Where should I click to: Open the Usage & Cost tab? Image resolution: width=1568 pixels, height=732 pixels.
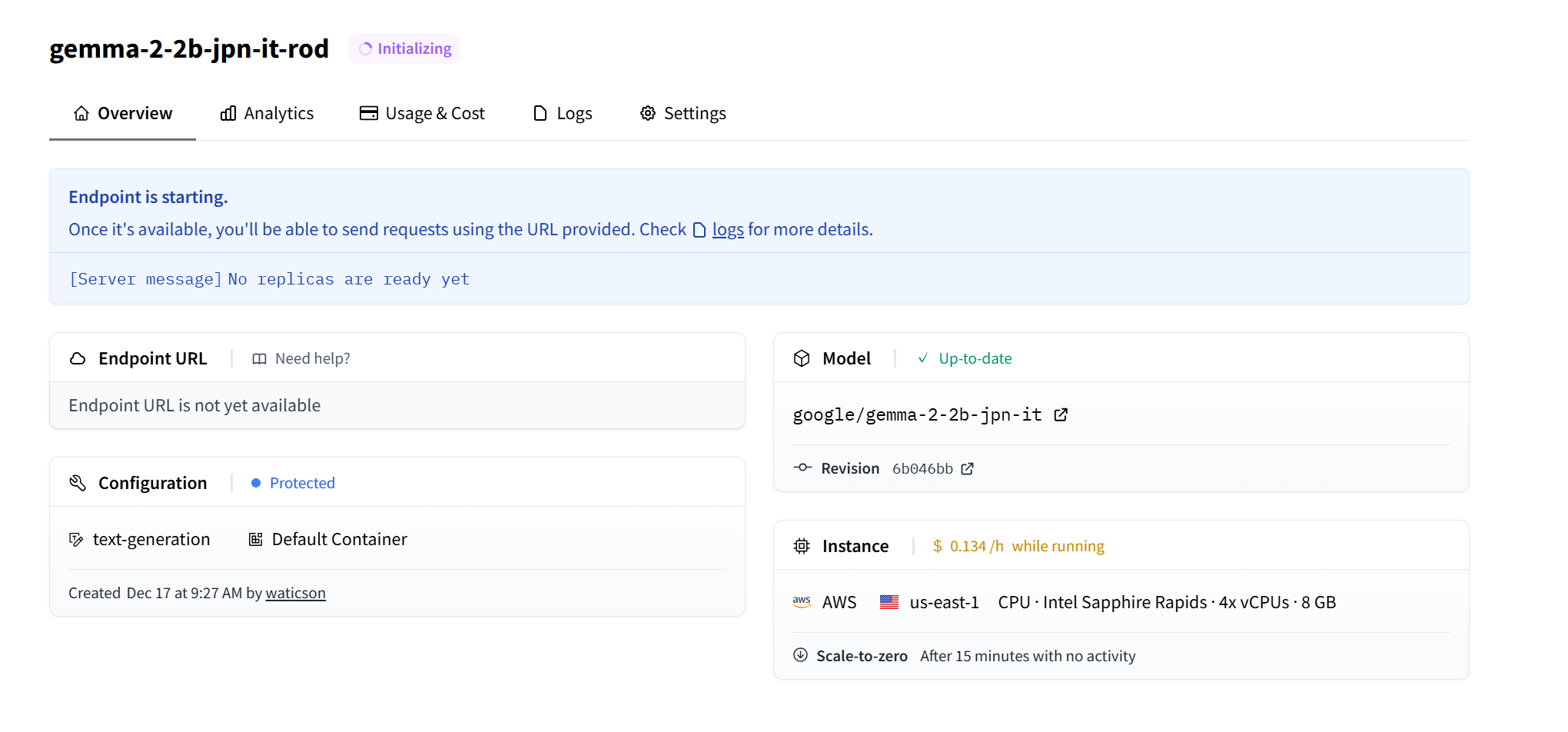click(x=423, y=114)
